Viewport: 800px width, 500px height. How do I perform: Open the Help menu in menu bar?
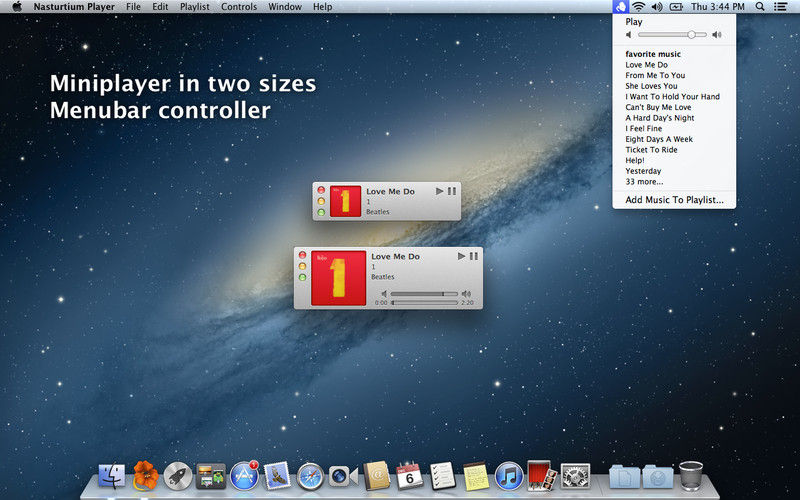(x=322, y=7)
